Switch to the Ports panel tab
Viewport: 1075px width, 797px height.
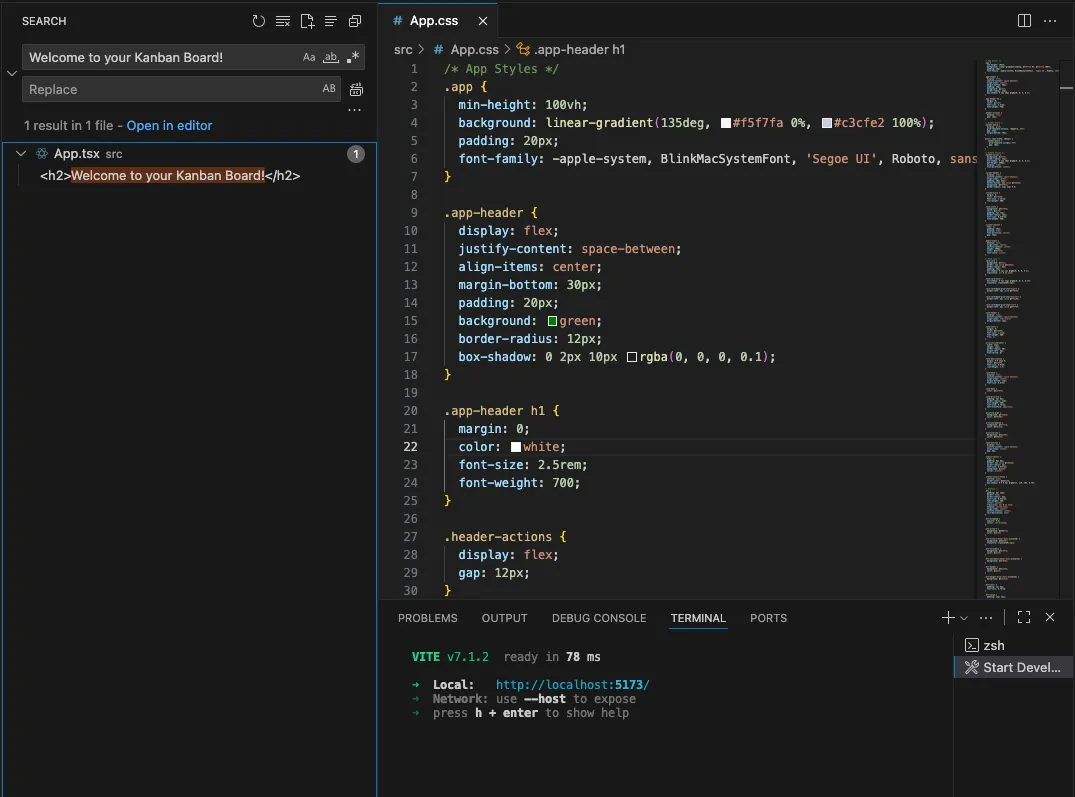click(768, 618)
